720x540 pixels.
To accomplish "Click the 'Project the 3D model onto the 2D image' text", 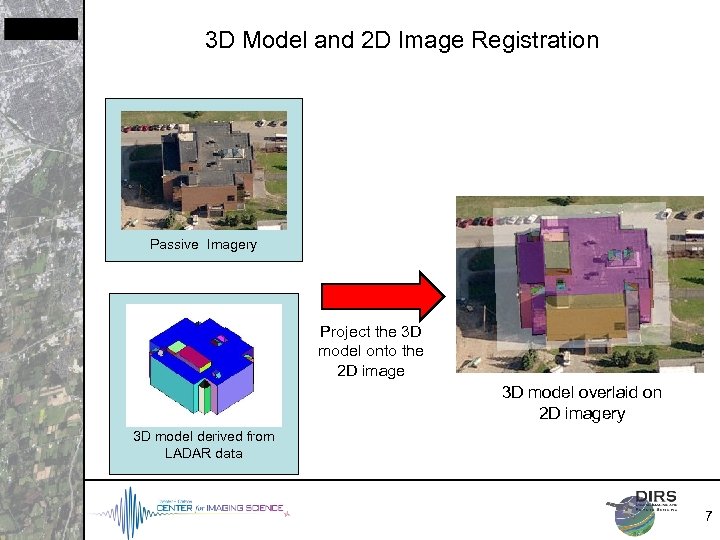I will click(371, 351).
